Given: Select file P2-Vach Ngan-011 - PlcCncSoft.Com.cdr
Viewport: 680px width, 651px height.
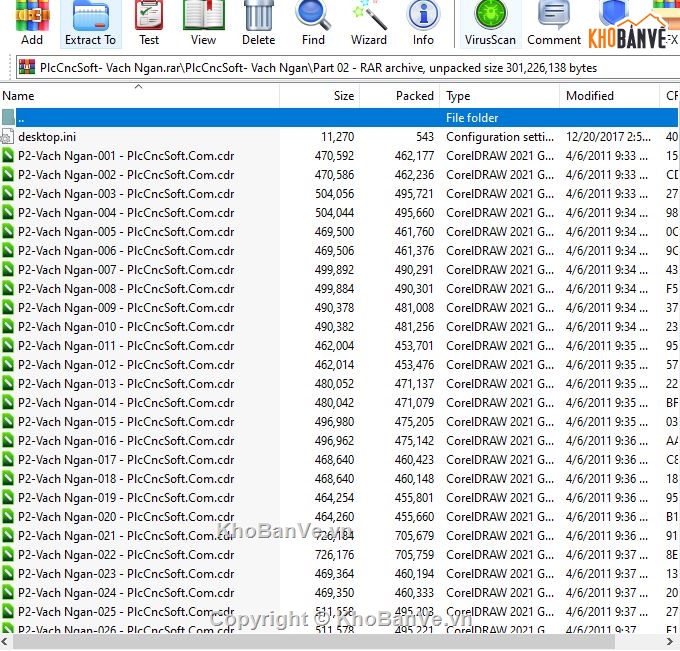Looking at the screenshot, I should tap(126, 346).
